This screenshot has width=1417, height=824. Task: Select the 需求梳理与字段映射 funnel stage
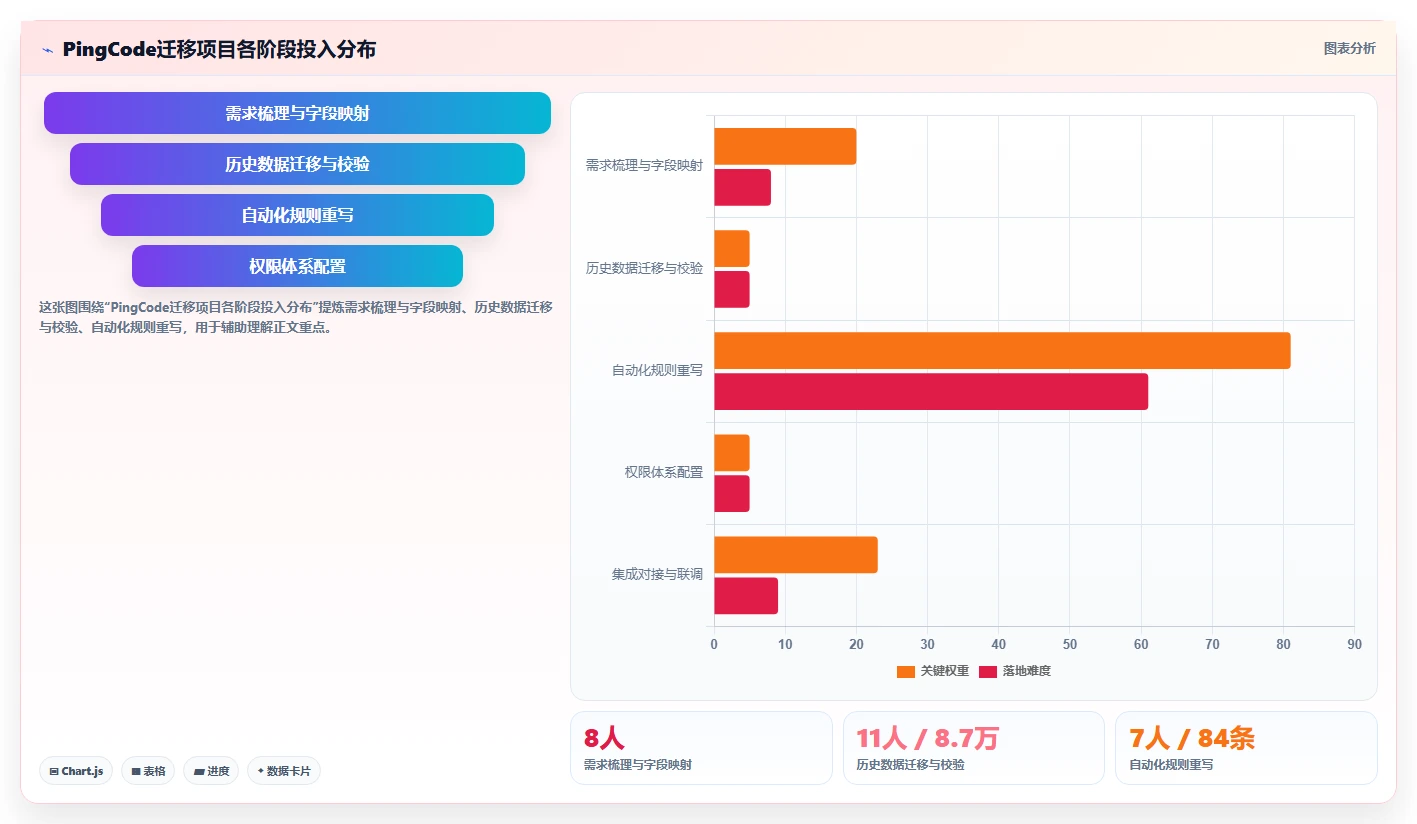point(297,113)
